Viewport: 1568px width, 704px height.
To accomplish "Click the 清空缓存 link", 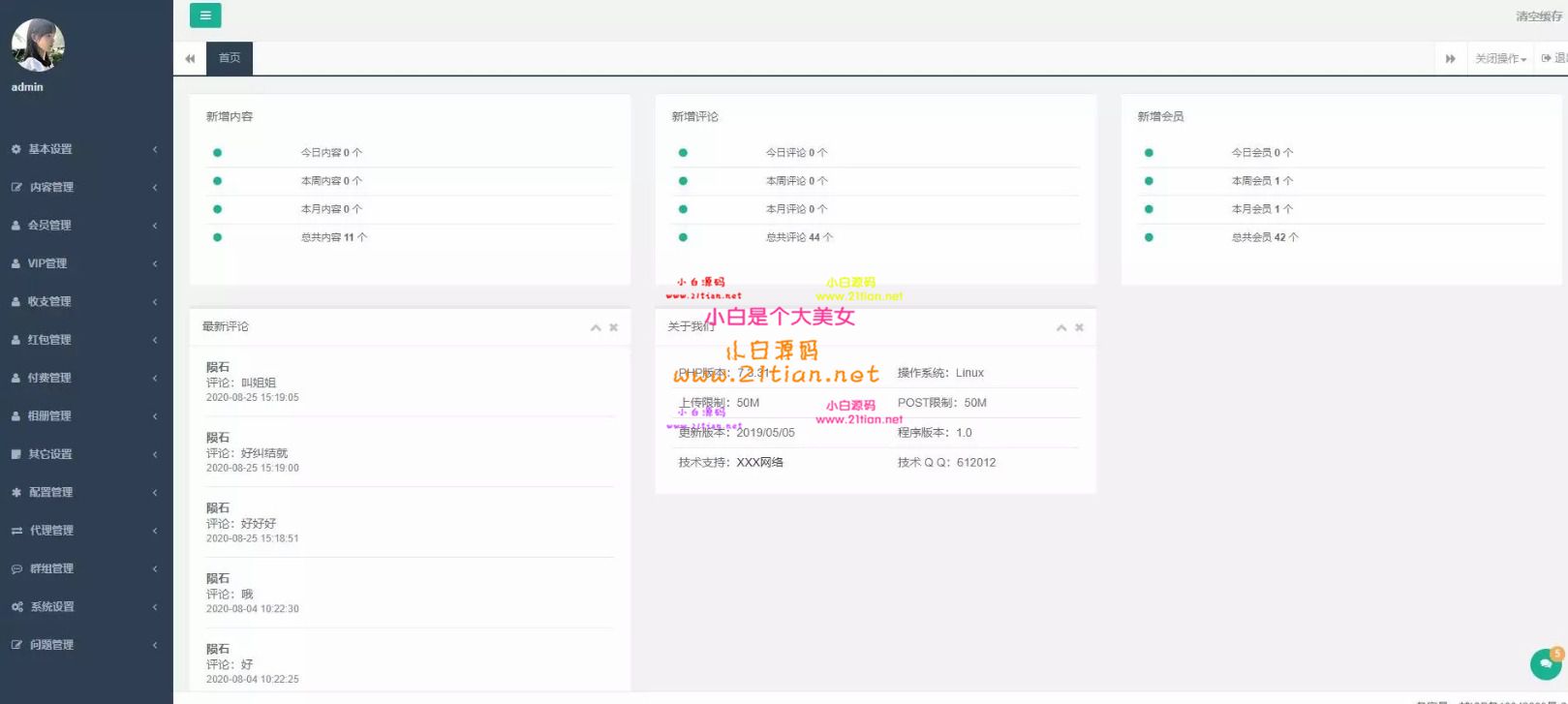I will point(1539,16).
